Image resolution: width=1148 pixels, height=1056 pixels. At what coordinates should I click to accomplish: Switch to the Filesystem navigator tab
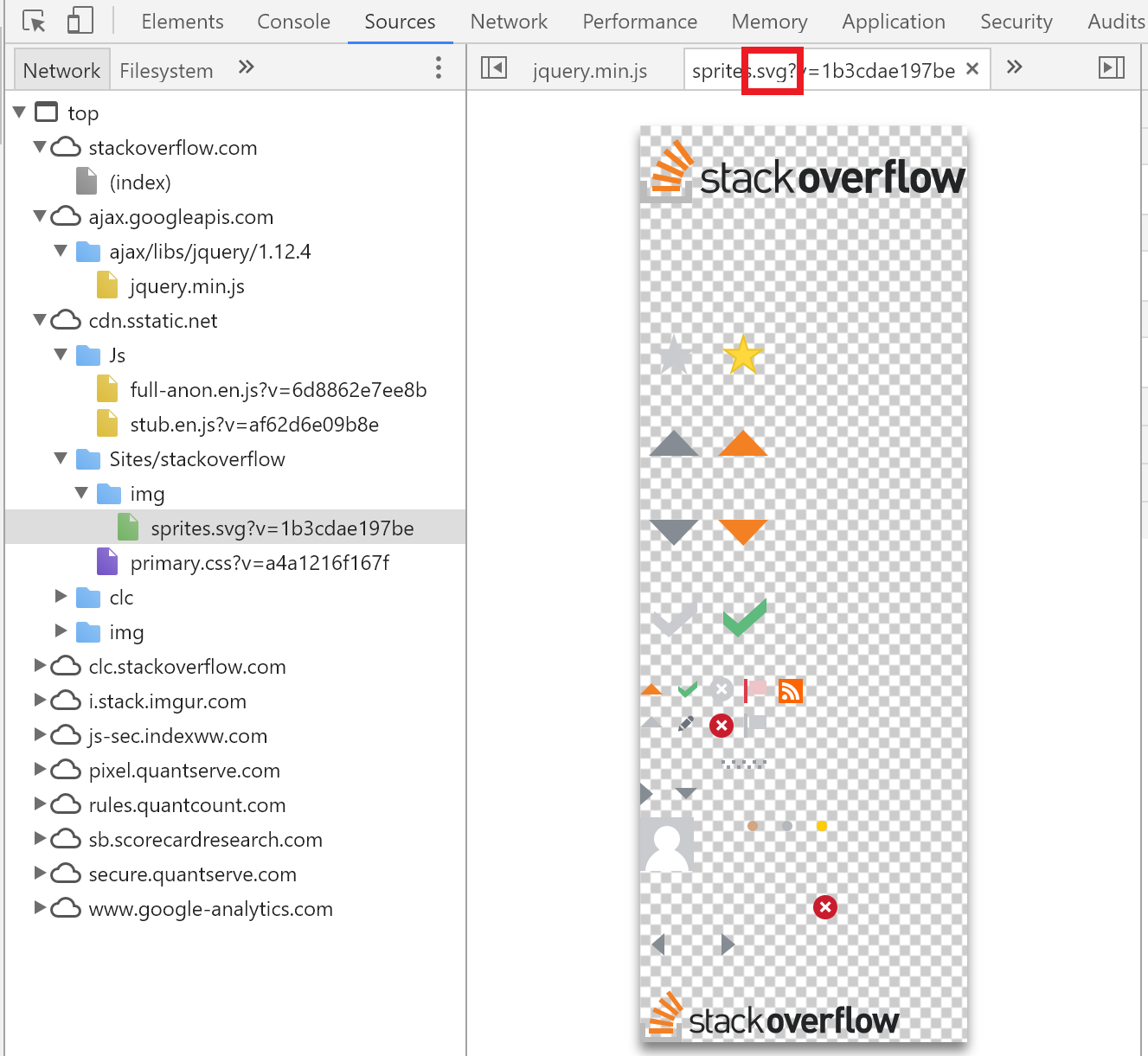click(166, 71)
